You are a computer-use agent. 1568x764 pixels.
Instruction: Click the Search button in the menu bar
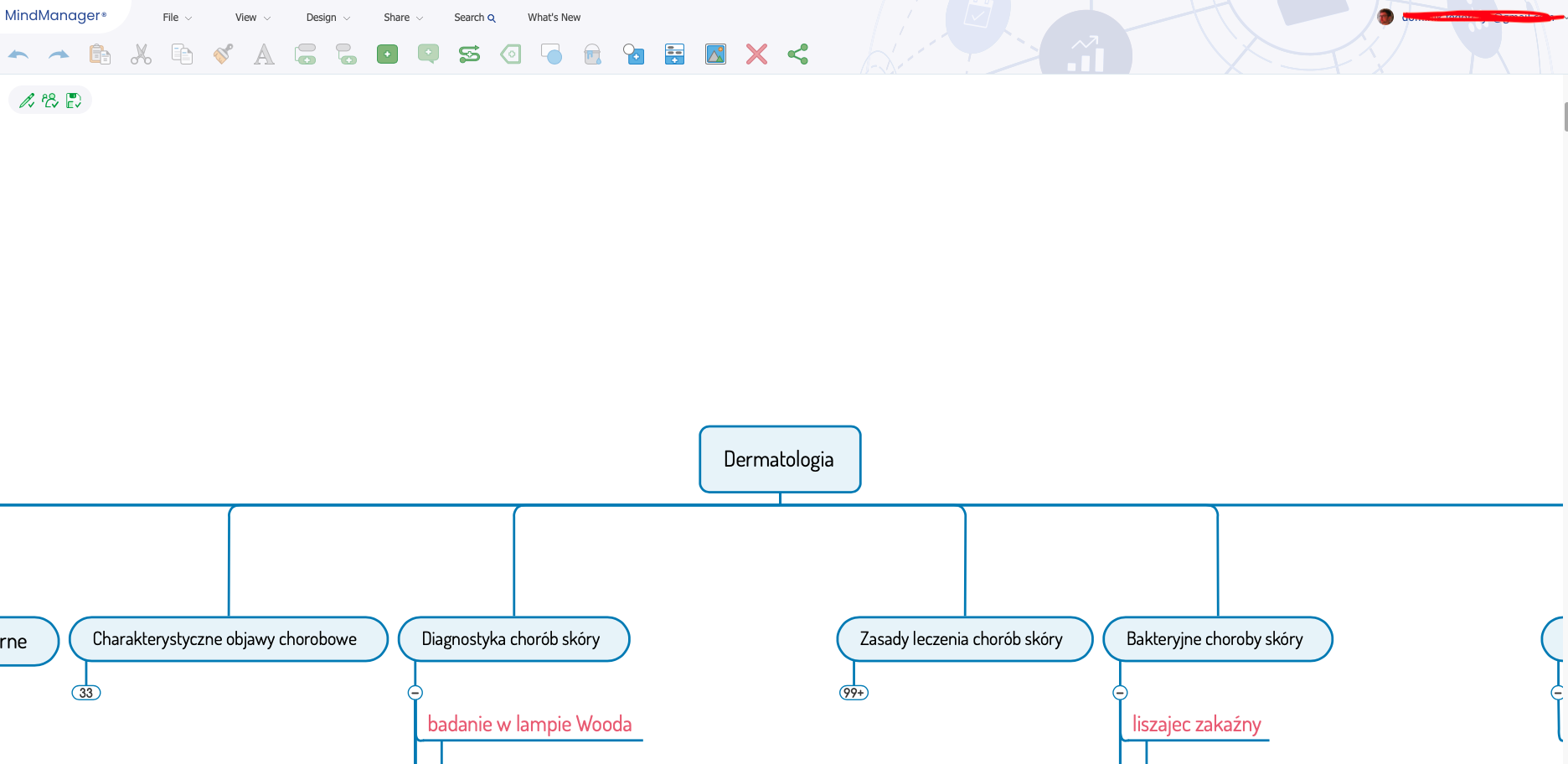pyautogui.click(x=474, y=18)
